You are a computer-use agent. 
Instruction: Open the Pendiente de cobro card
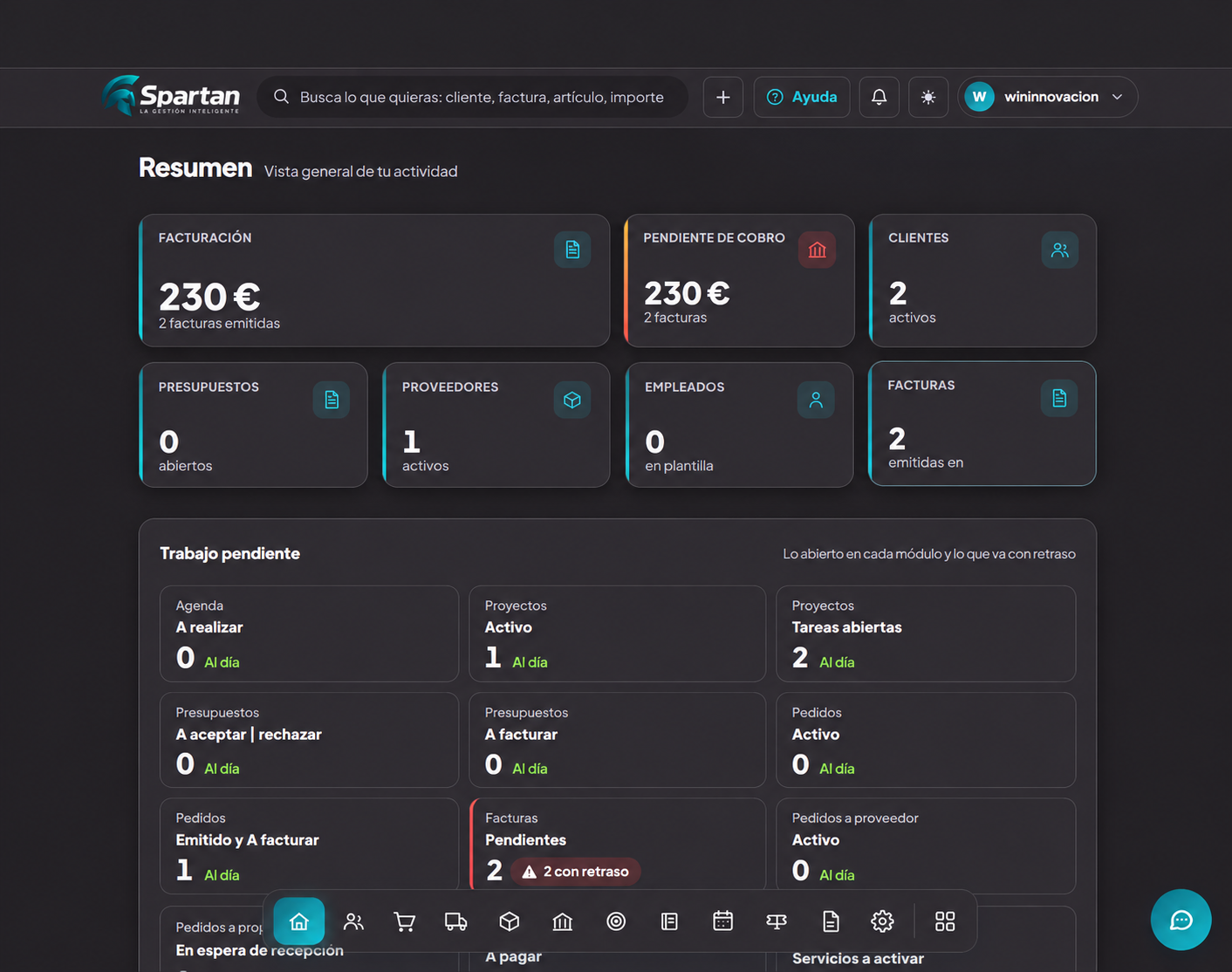pos(739,280)
